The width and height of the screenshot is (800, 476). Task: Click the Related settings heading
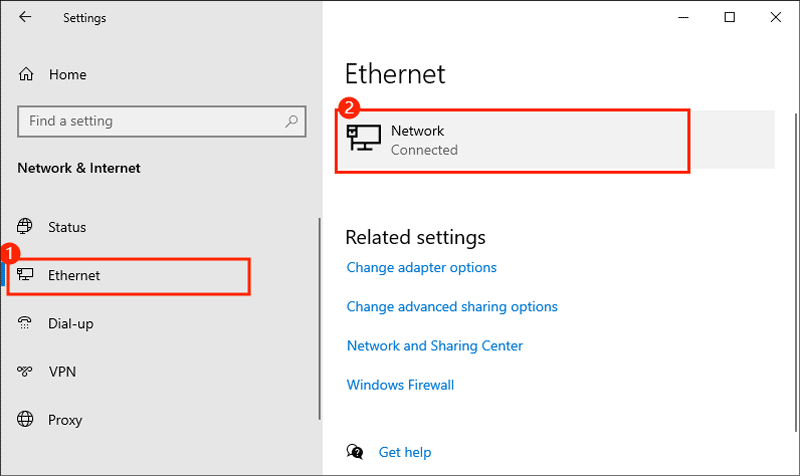tap(415, 237)
